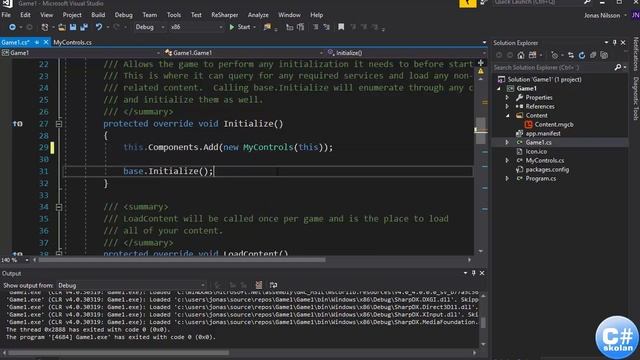The image size is (640, 360).
Task: Select packages.config in Solution Explorer
Action: coord(547,169)
